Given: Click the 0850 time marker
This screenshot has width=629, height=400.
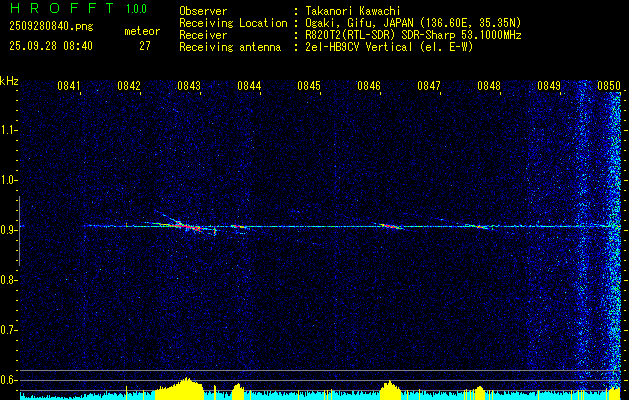Looking at the screenshot, I should coord(609,86).
